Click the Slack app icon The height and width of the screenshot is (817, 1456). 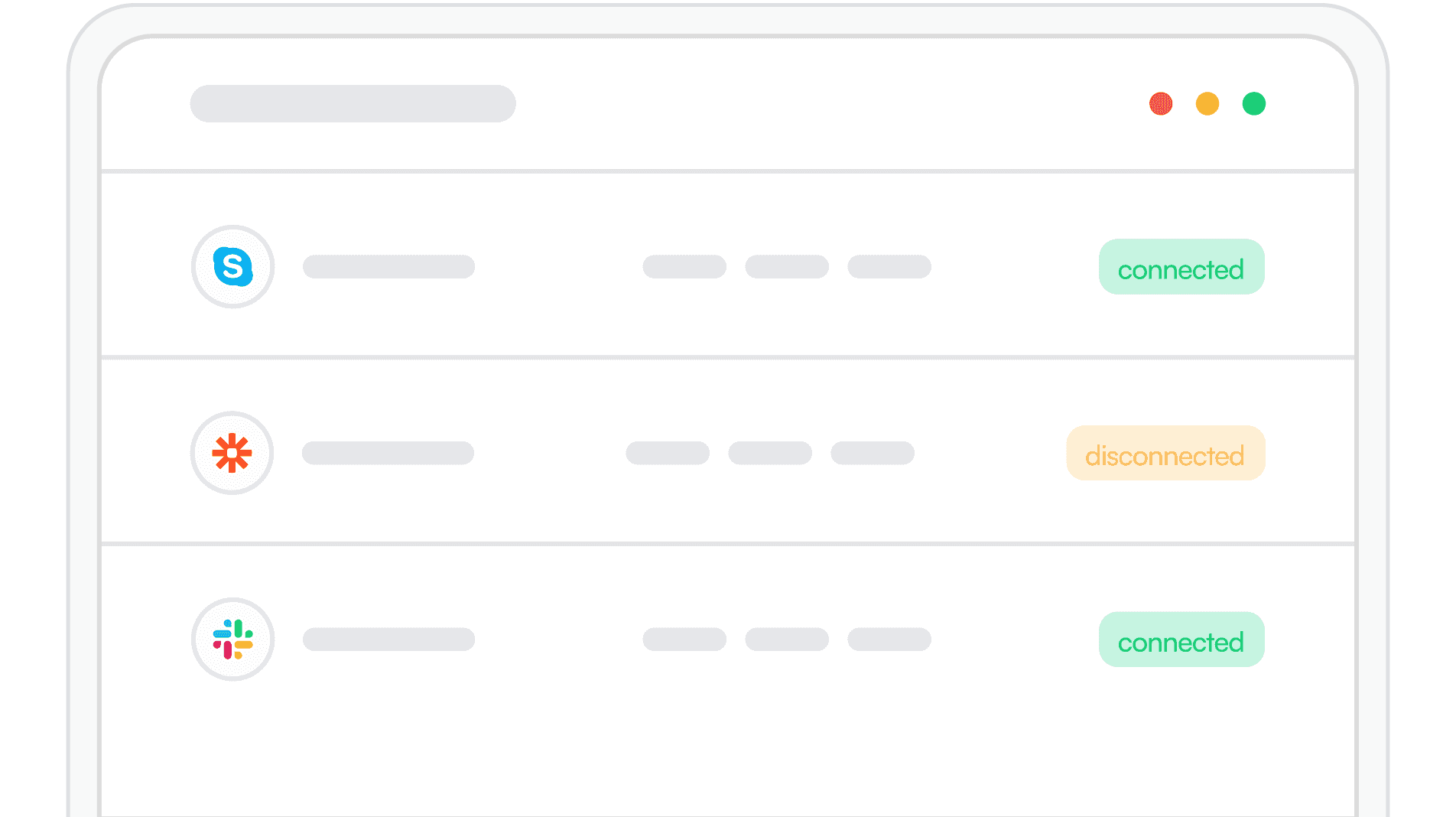[232, 640]
